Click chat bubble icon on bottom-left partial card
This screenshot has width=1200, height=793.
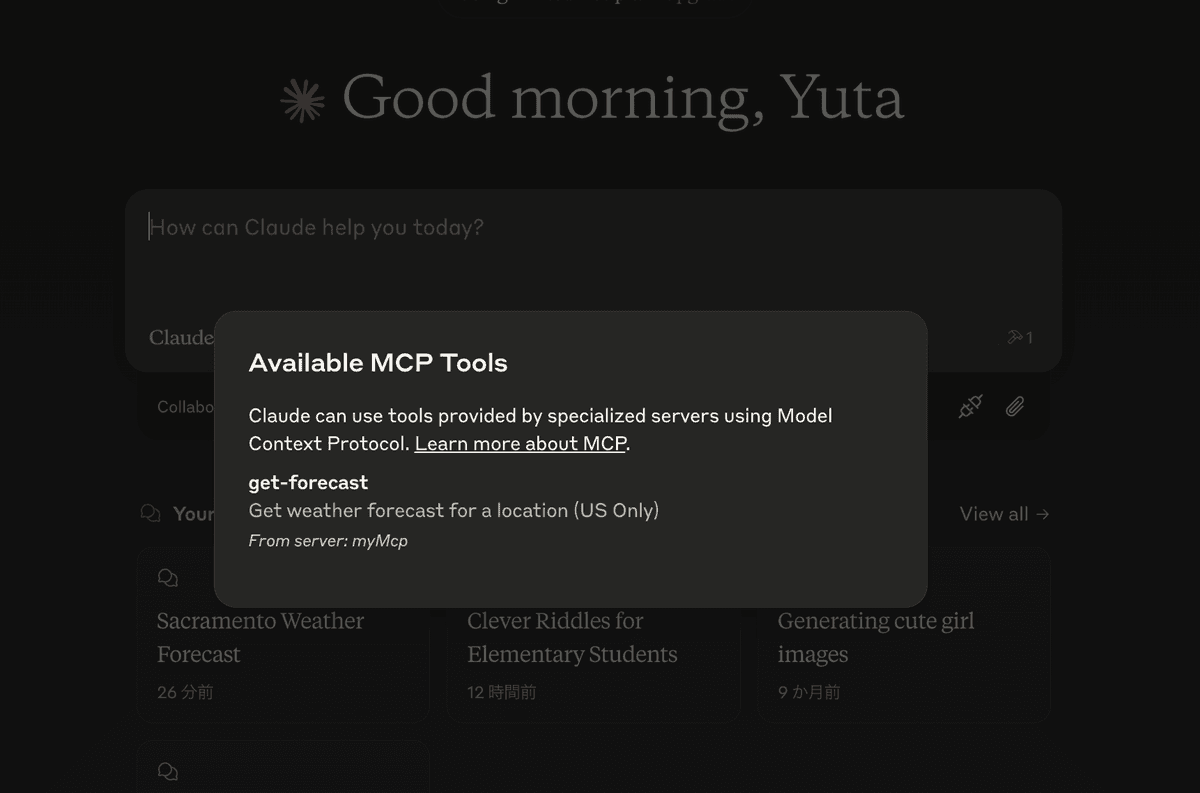coord(168,771)
